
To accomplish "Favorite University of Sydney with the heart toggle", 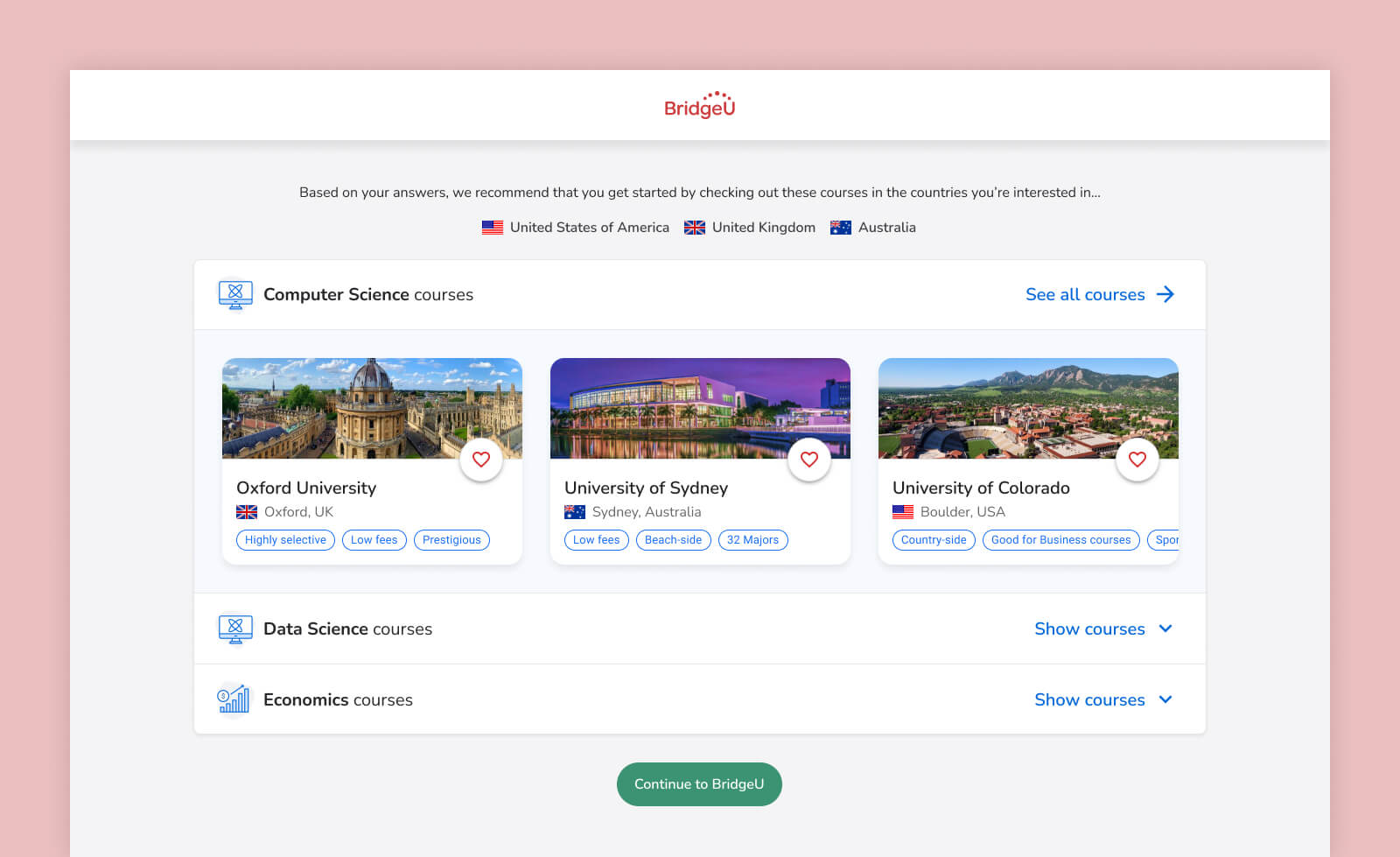I will tap(809, 459).
